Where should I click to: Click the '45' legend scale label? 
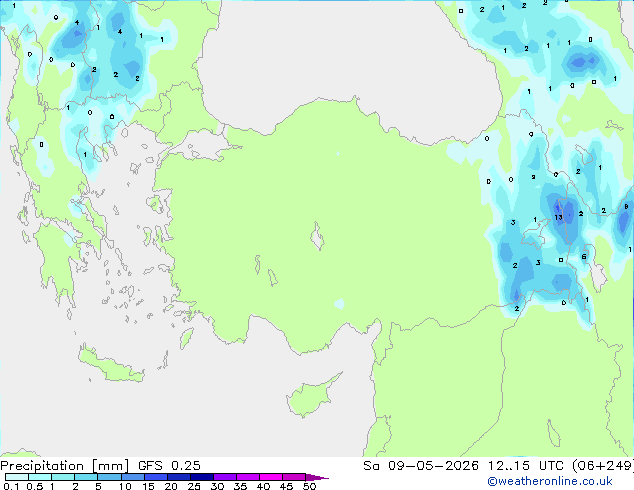(x=286, y=486)
